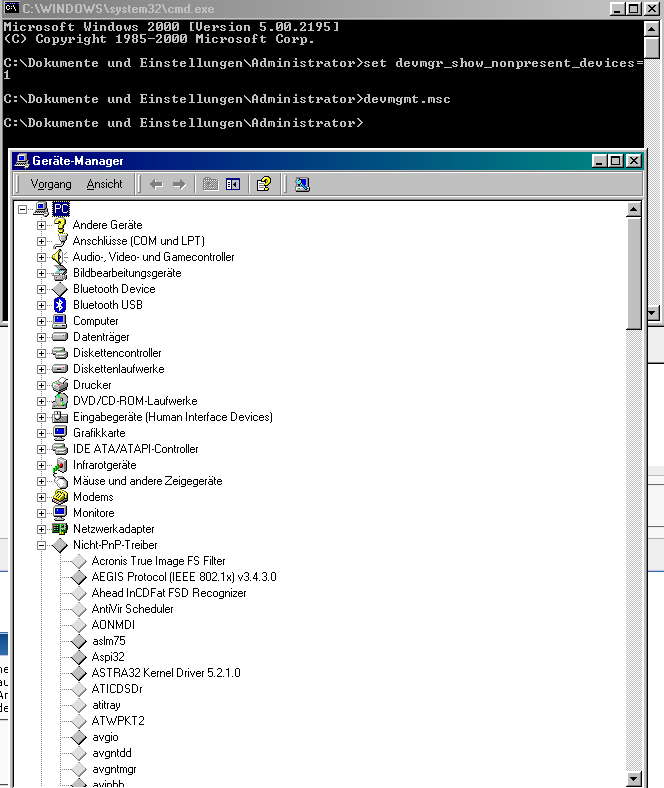Click the cmd.exe title bar icon
Image resolution: width=664 pixels, height=788 pixels.
coord(11,8)
